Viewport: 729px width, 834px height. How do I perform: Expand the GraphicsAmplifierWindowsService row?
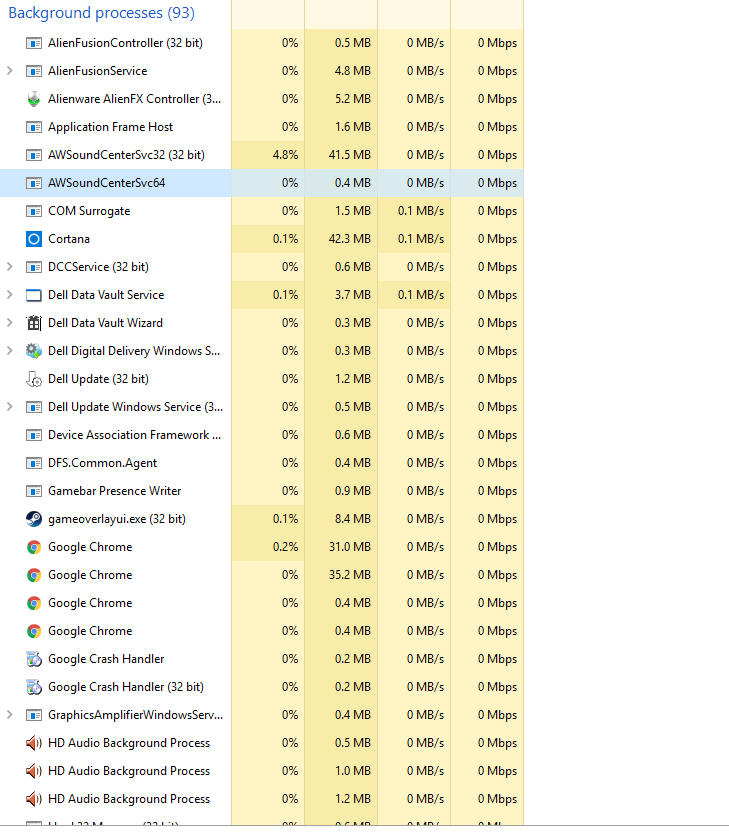tap(10, 714)
